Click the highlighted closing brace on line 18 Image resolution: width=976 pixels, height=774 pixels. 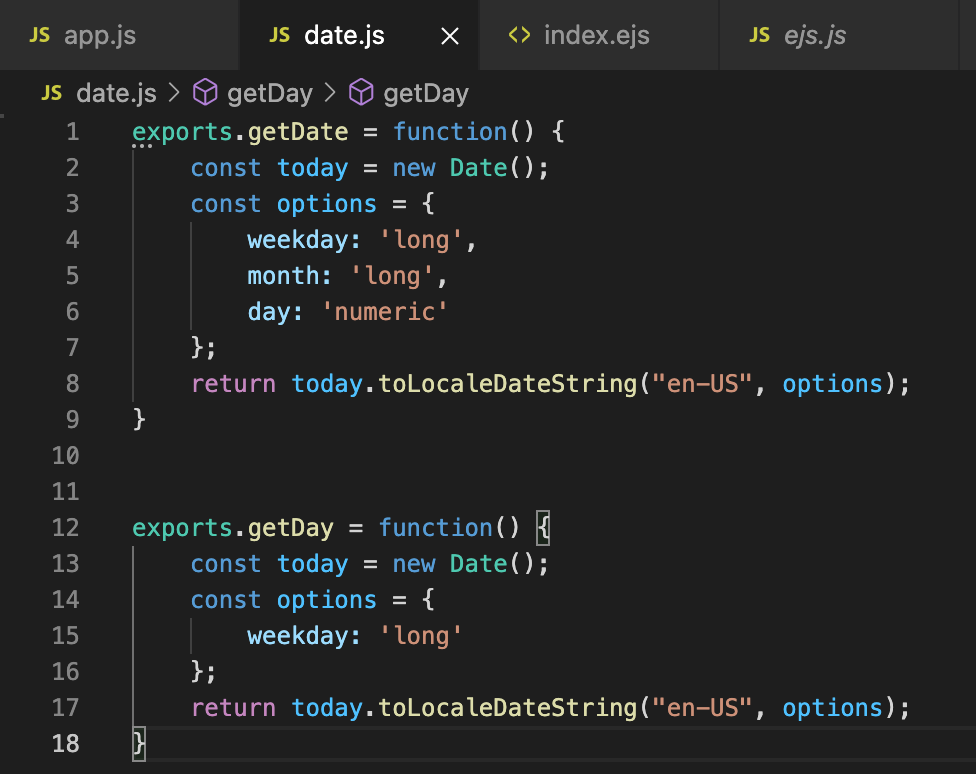[x=139, y=744]
